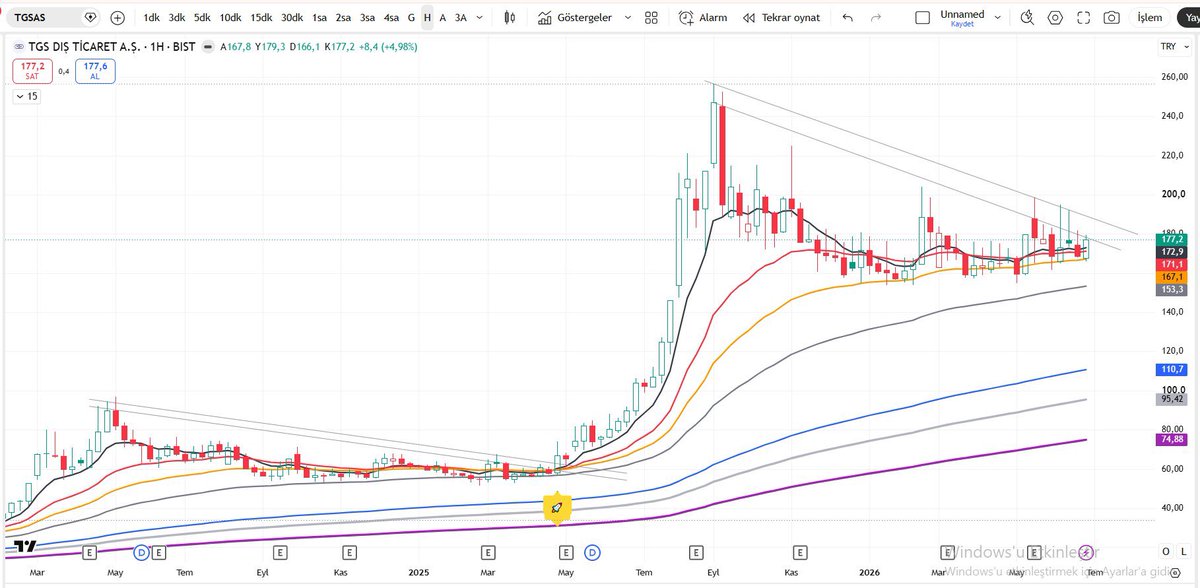Click the gray 153,3 price label
The height and width of the screenshot is (588, 1200).
pos(1172,289)
